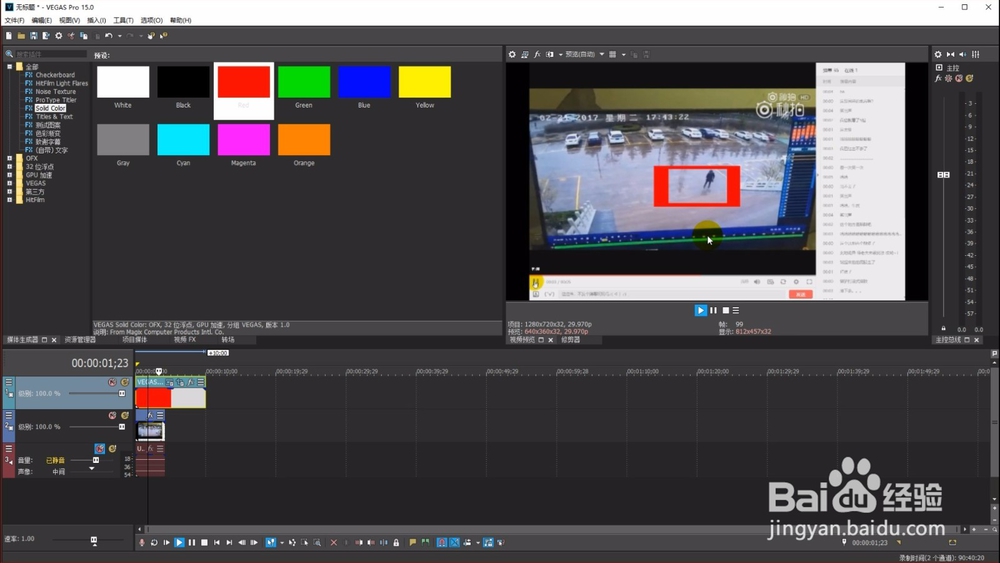Solo track 2 video
This screenshot has height=563, width=1000.
coord(125,416)
